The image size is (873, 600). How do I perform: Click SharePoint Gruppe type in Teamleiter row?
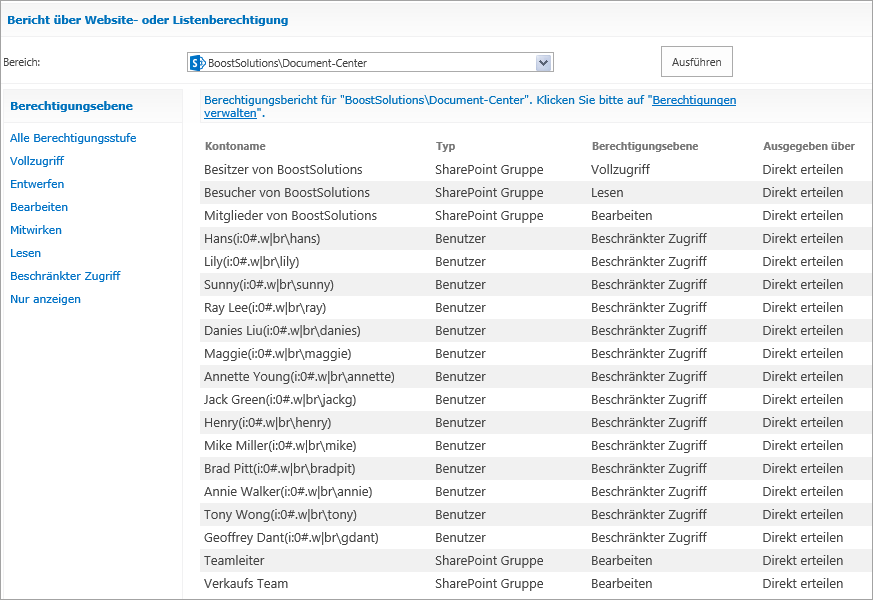click(x=489, y=561)
